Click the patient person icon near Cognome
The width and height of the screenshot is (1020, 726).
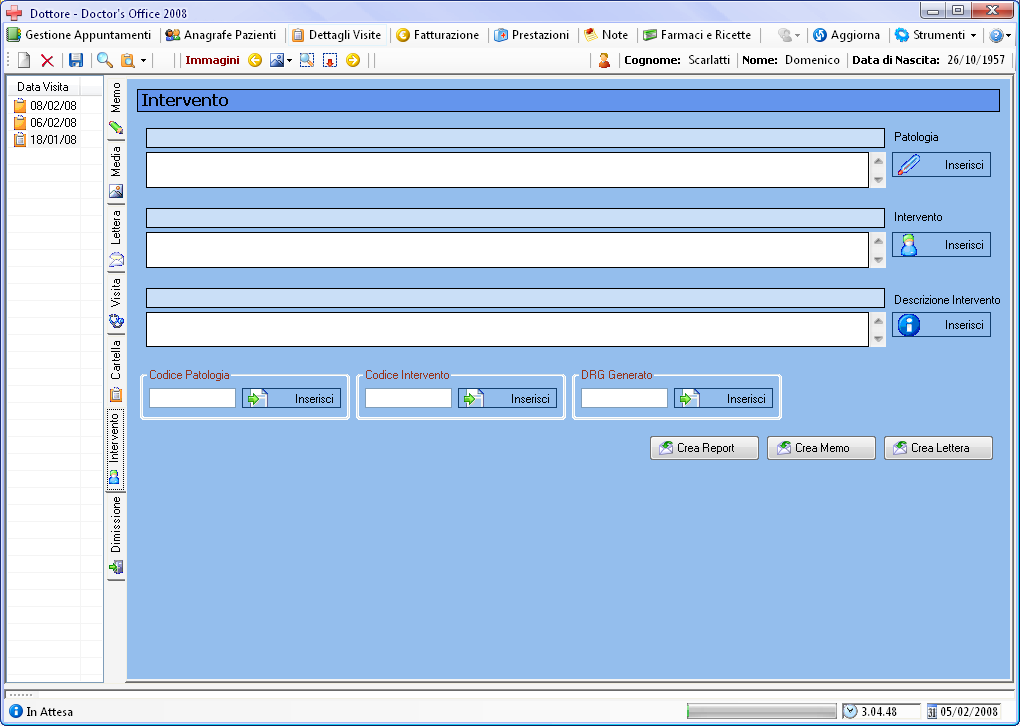pyautogui.click(x=604, y=60)
